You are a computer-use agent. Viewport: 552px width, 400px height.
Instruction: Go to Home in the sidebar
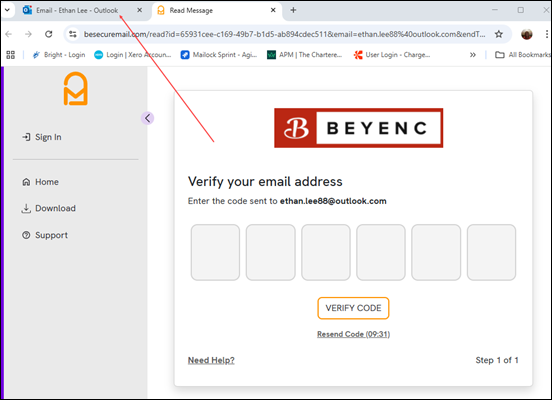coord(40,182)
